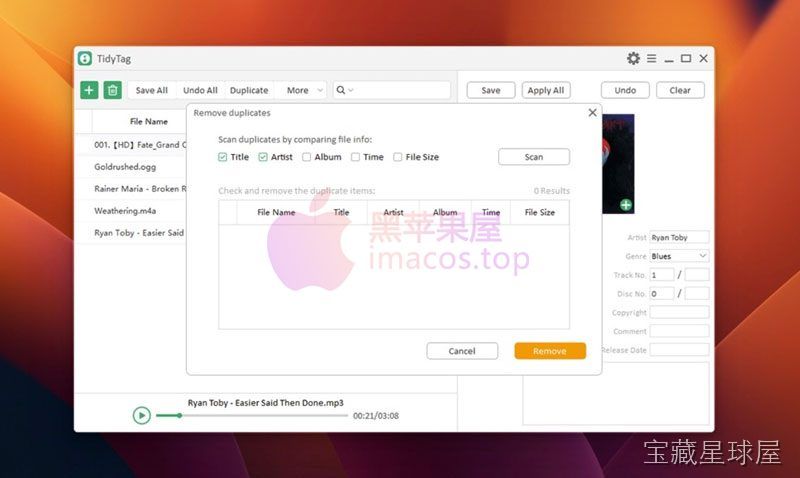
Task: Click the Artist field with Ryan Toby
Action: [x=679, y=237]
